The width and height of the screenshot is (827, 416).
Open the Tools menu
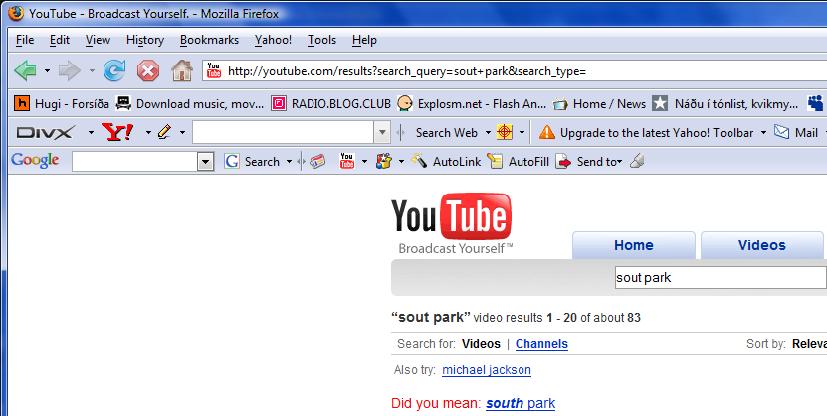click(322, 40)
